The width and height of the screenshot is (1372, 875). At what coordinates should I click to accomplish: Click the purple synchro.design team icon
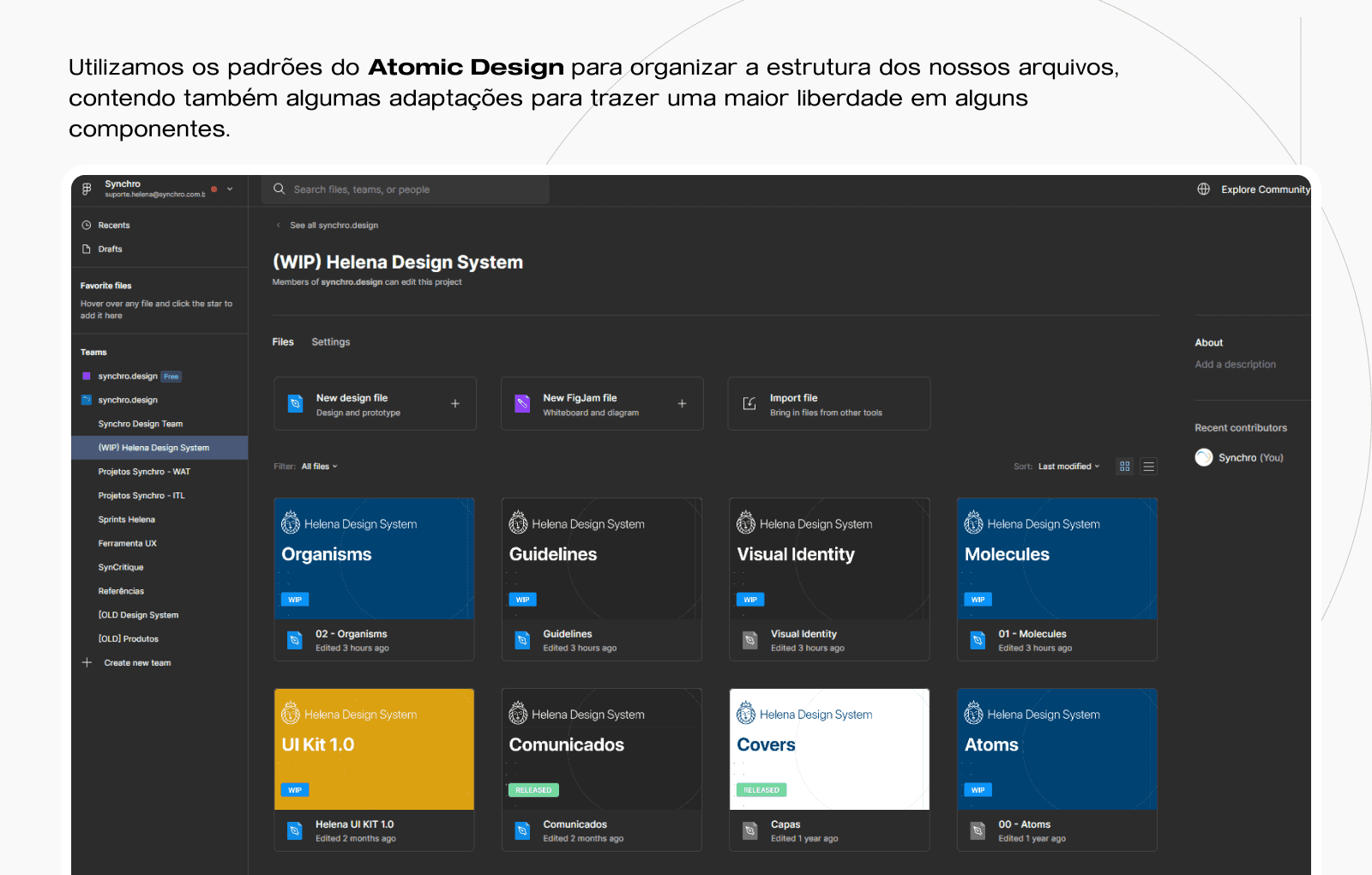click(86, 376)
